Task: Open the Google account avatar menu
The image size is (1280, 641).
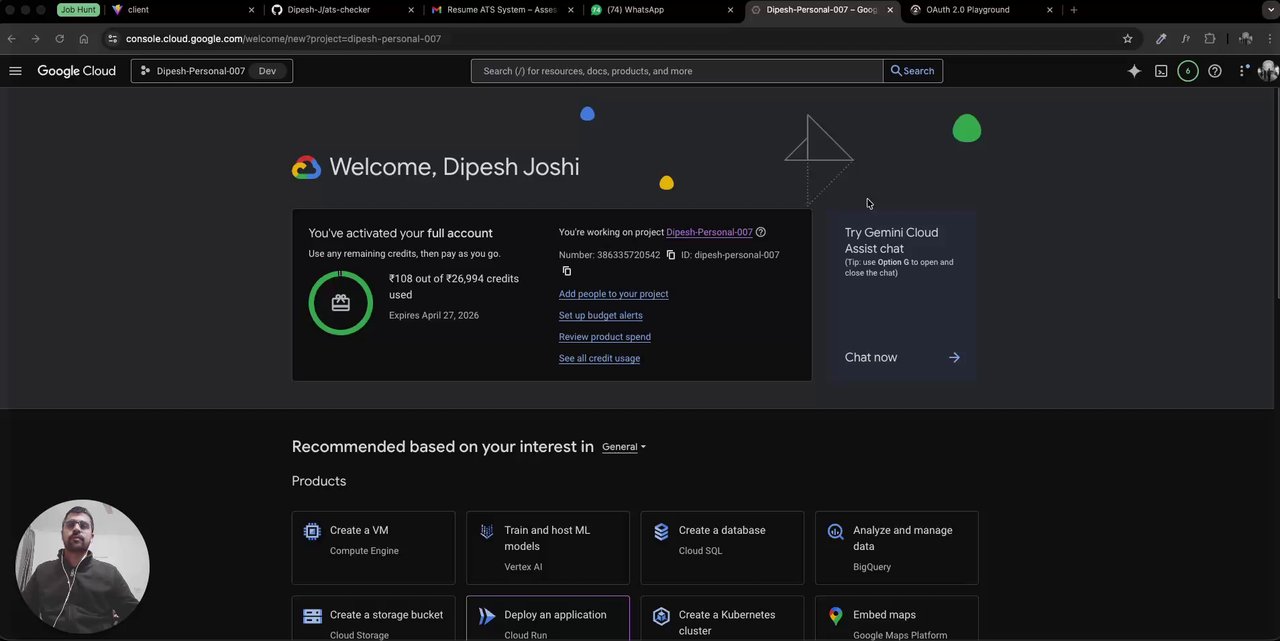Action: pyautogui.click(x=1268, y=71)
